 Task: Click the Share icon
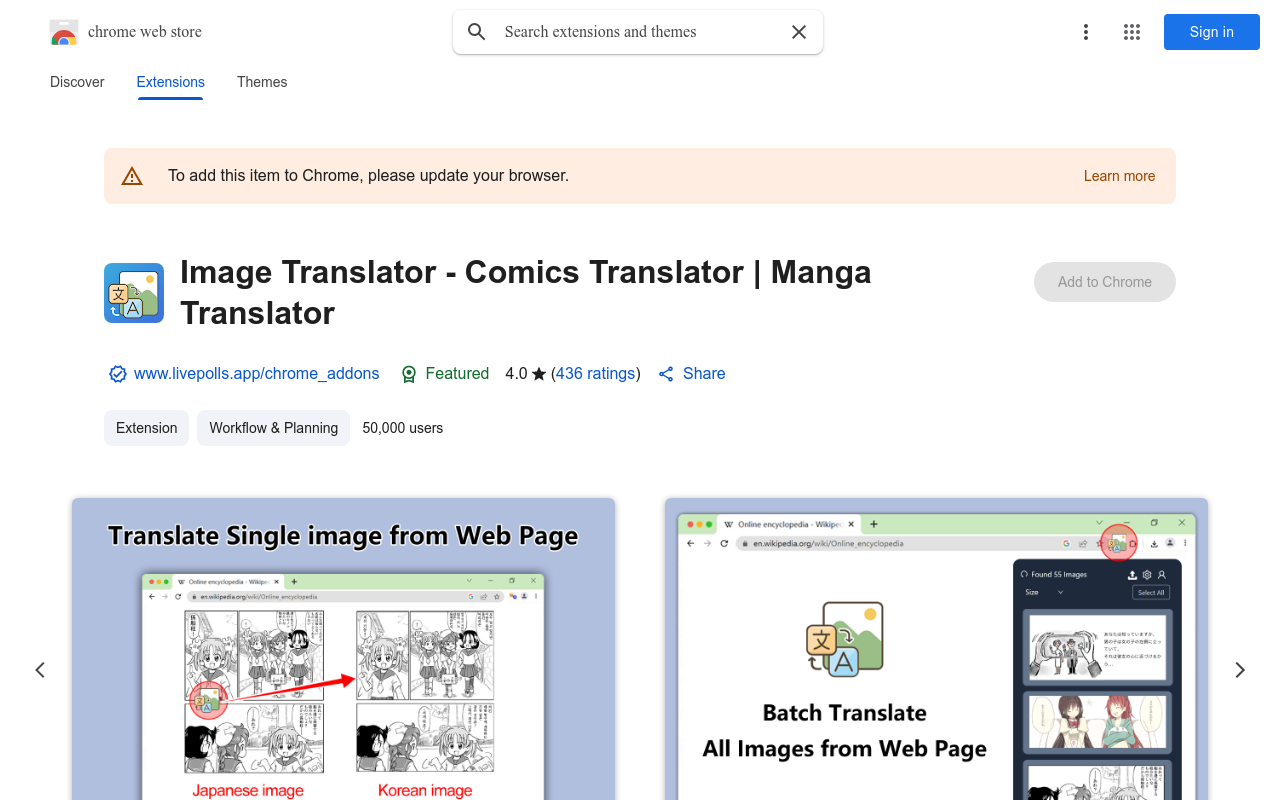[666, 374]
